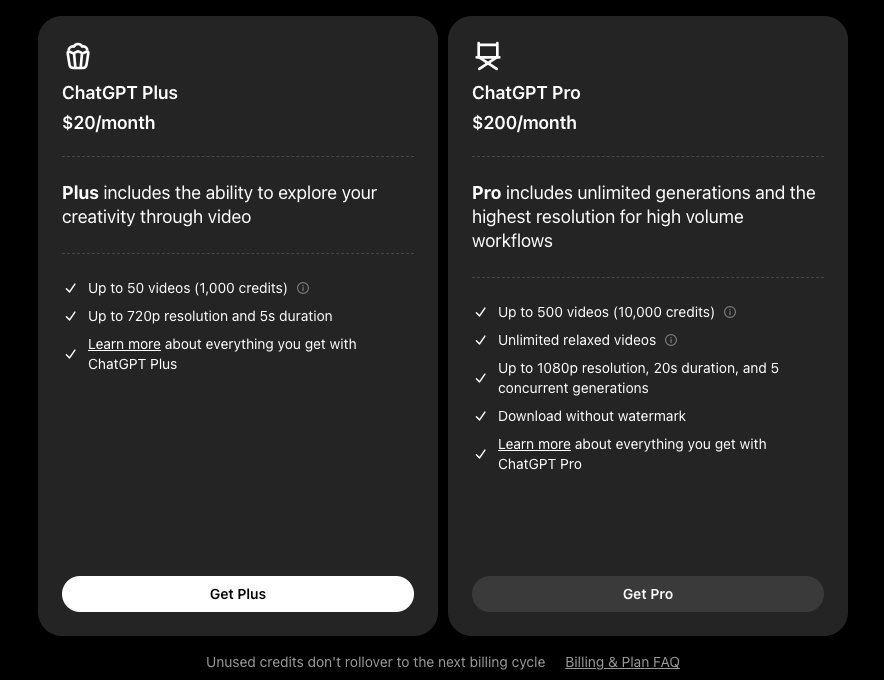Click checkmark next to Download without watermark
Image resolution: width=884 pixels, height=680 pixels.
click(481, 416)
